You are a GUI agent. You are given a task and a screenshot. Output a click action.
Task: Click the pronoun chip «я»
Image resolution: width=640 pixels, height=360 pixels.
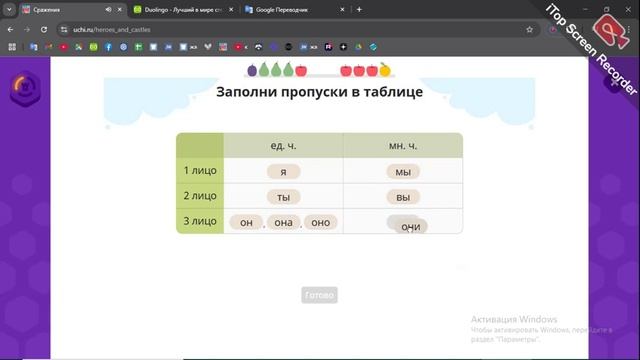coord(284,172)
